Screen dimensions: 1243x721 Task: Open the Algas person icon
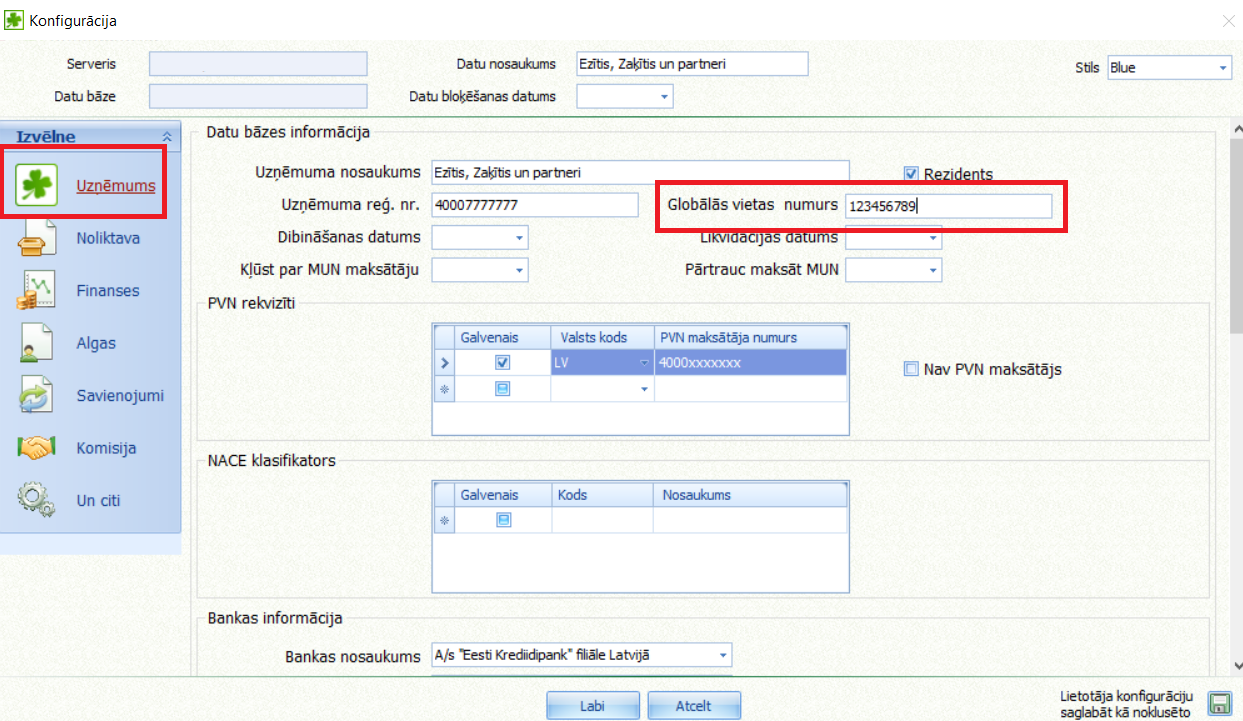(37, 343)
